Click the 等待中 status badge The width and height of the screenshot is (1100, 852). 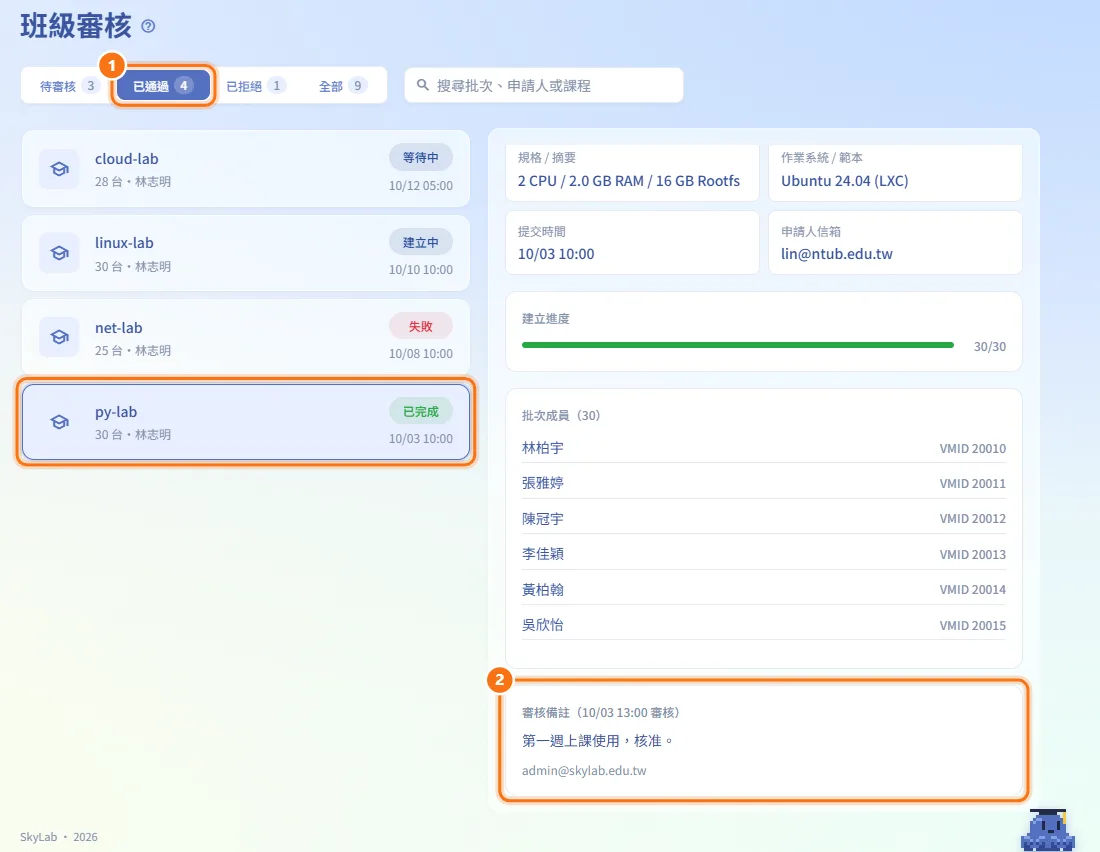pyautogui.click(x=421, y=158)
